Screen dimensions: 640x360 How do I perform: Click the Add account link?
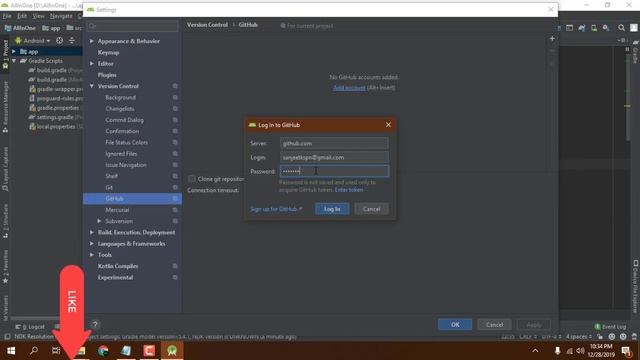(x=349, y=88)
